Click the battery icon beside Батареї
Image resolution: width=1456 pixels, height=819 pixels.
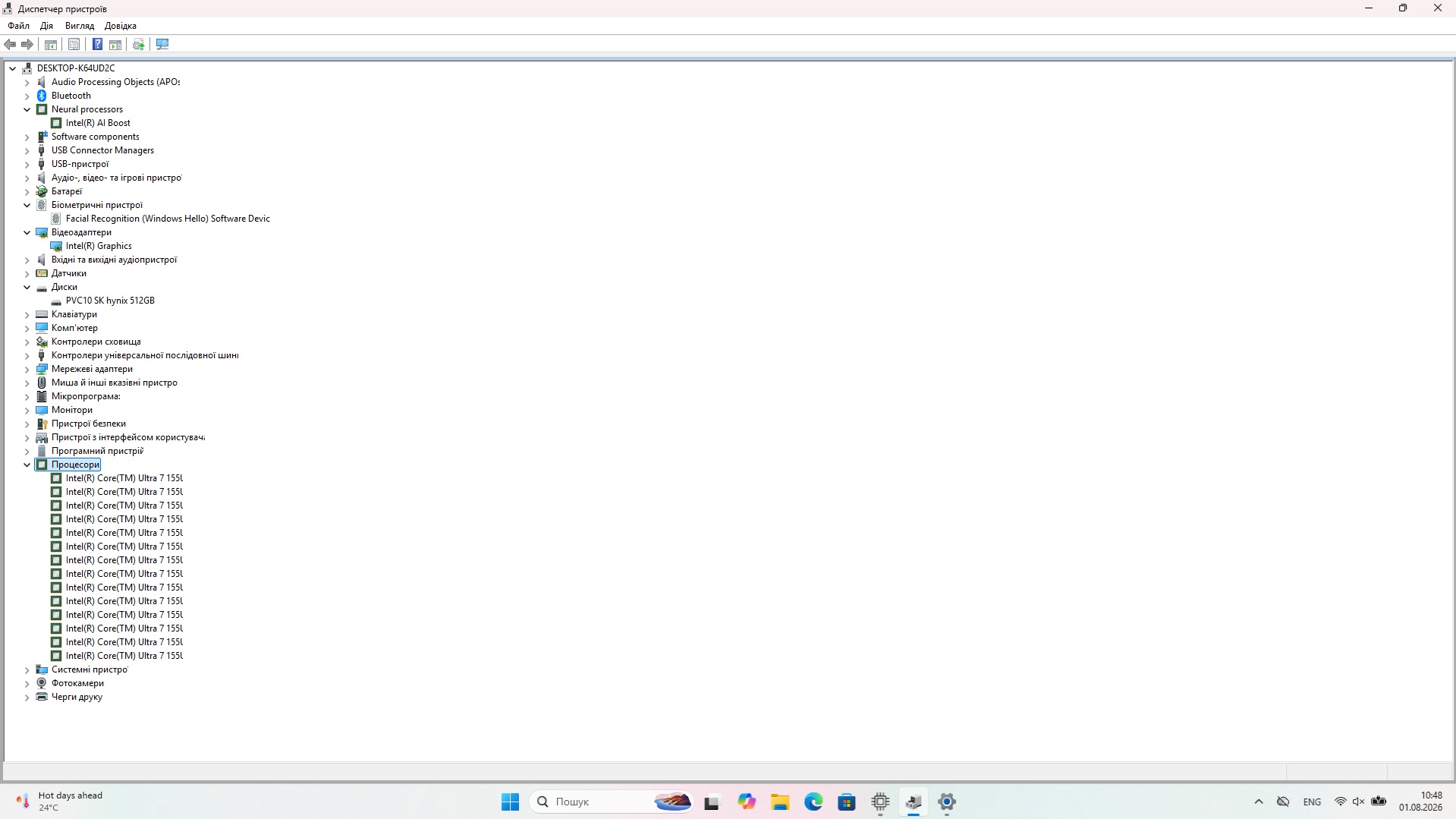[x=42, y=191]
